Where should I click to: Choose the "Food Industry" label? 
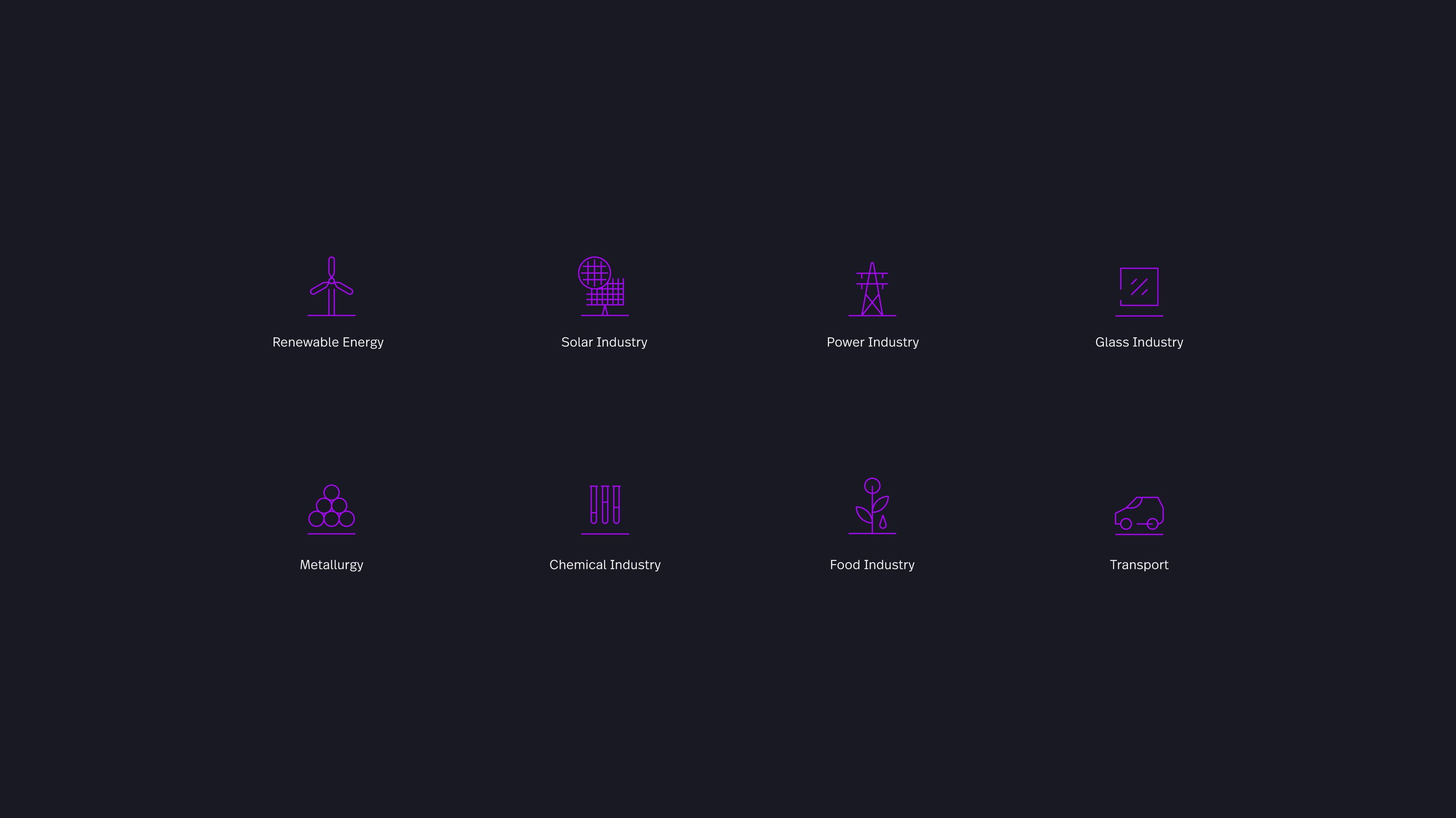[872, 565]
